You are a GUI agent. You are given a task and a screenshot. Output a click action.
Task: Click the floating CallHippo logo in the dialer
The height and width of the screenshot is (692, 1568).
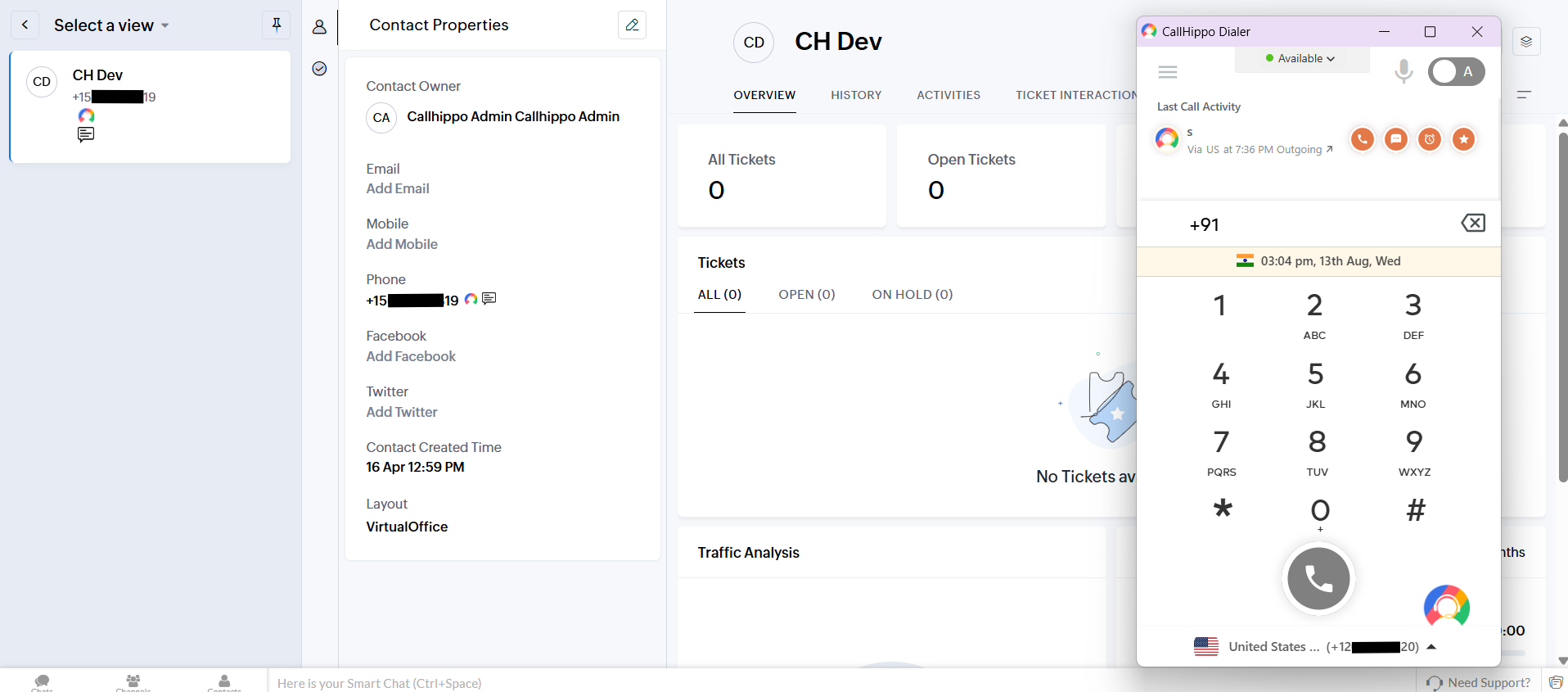(x=1446, y=607)
